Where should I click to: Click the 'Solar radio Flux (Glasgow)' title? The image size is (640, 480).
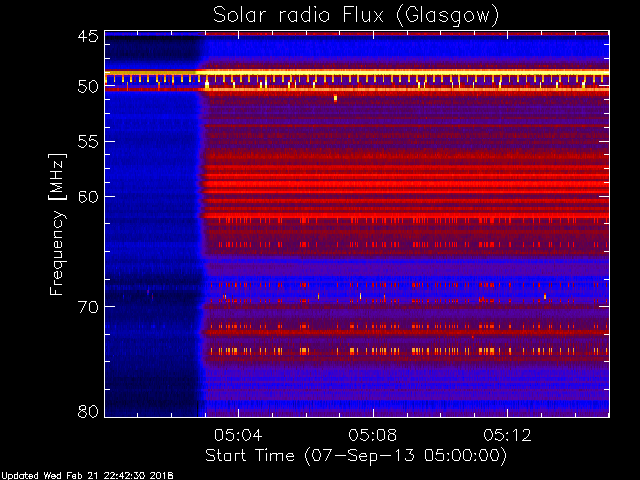coord(356,16)
